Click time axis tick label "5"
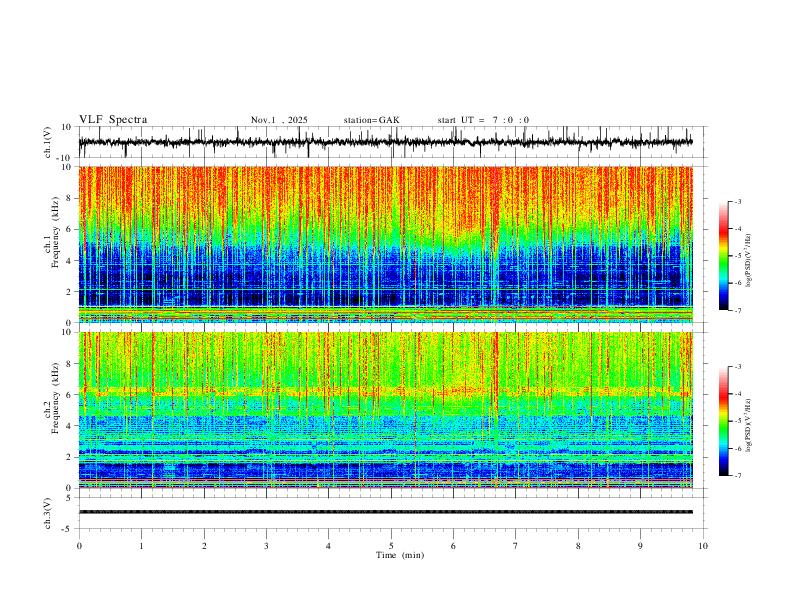 tap(391, 546)
